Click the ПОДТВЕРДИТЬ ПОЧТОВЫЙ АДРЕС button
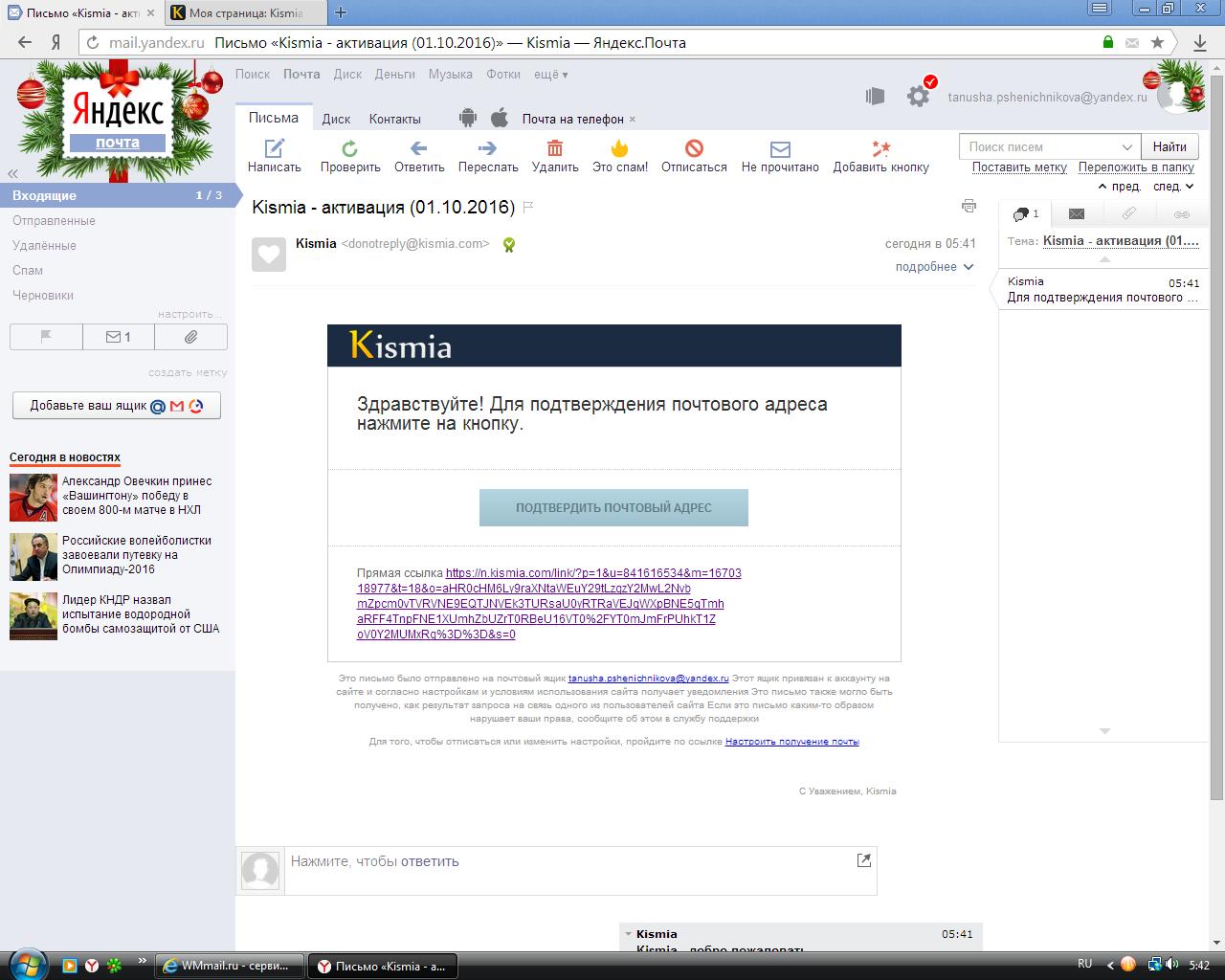The width and height of the screenshot is (1225, 980). click(613, 507)
